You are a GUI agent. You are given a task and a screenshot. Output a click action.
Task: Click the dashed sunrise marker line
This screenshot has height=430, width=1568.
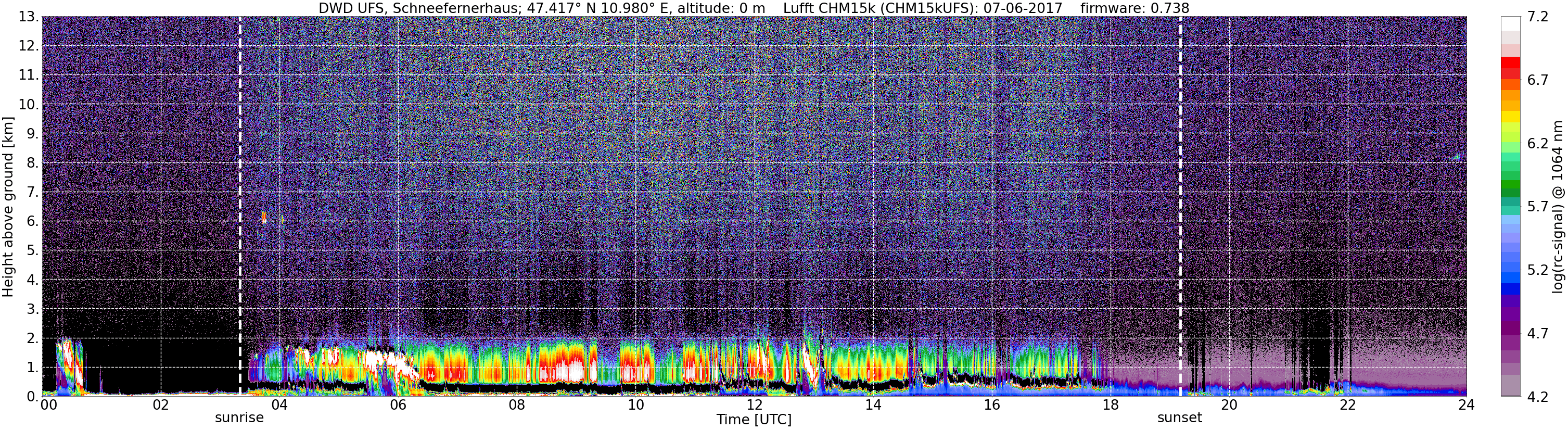[240, 206]
